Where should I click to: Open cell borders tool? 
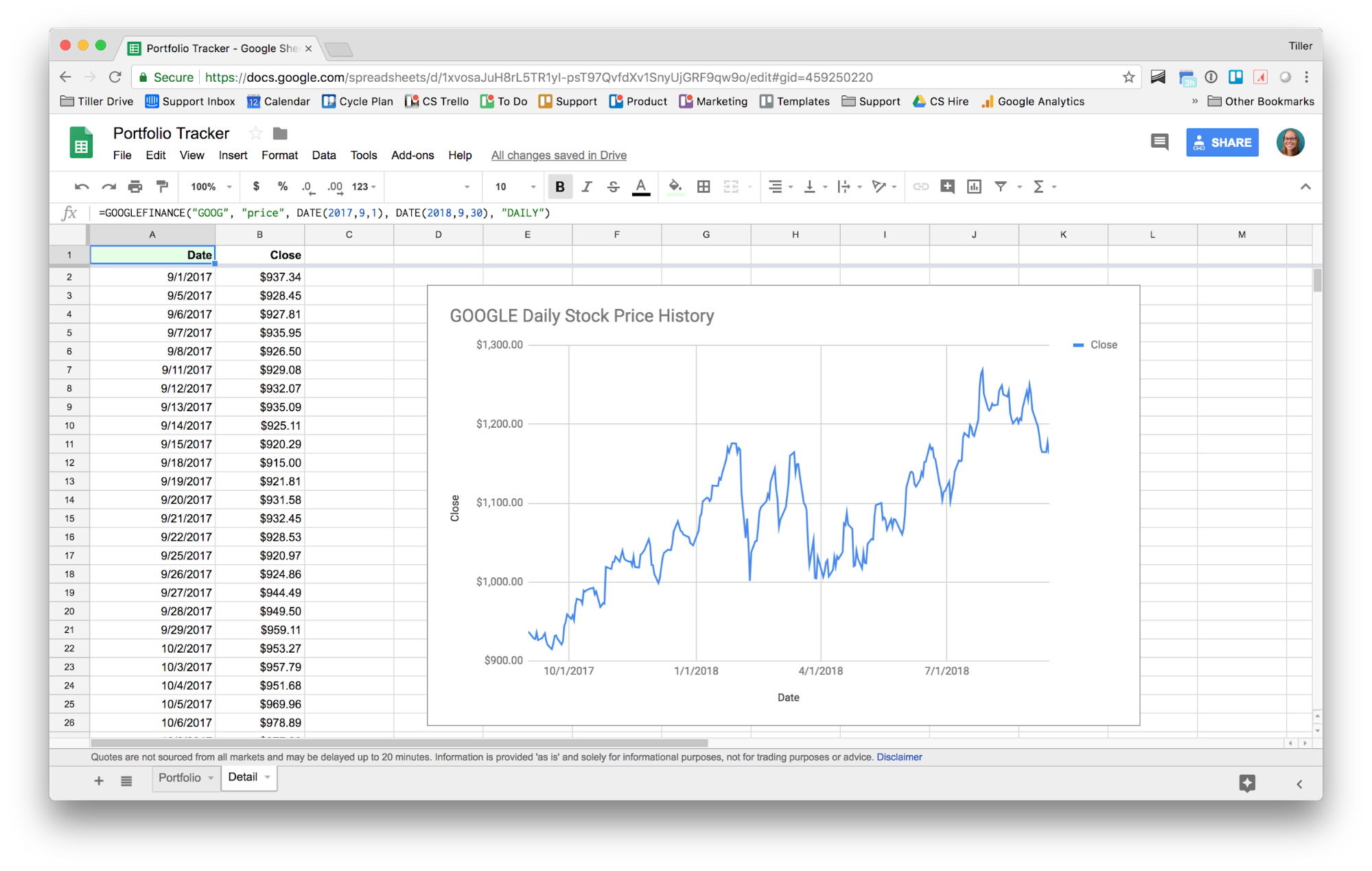coord(704,187)
